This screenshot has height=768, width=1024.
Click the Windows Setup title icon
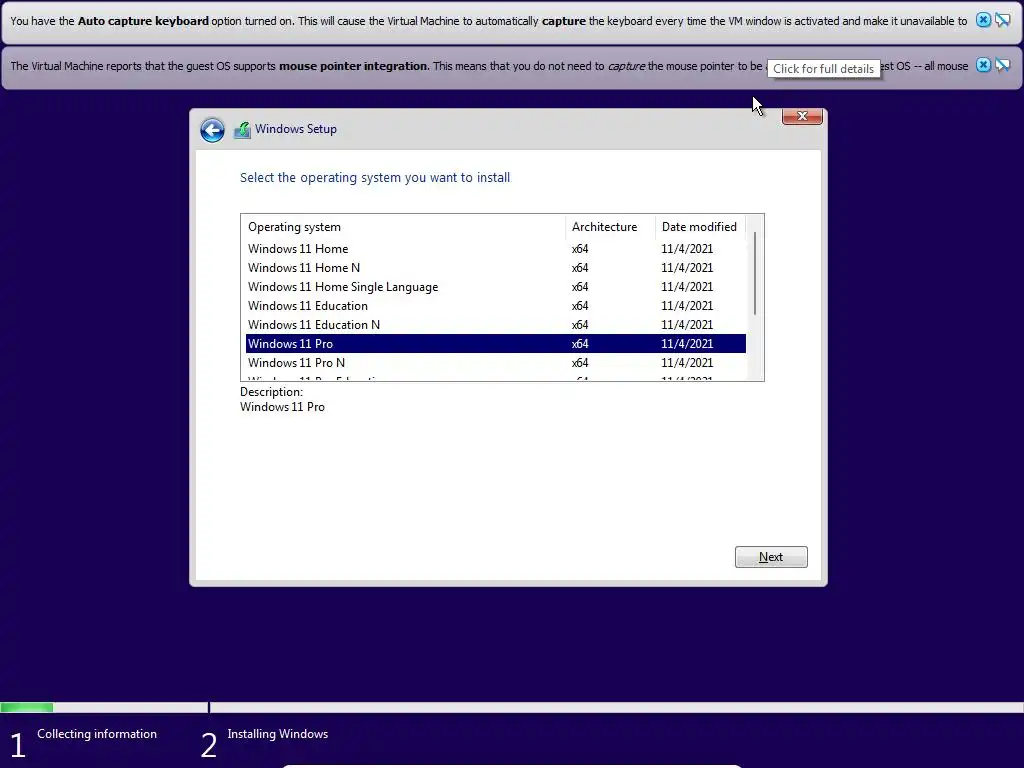pos(242,130)
